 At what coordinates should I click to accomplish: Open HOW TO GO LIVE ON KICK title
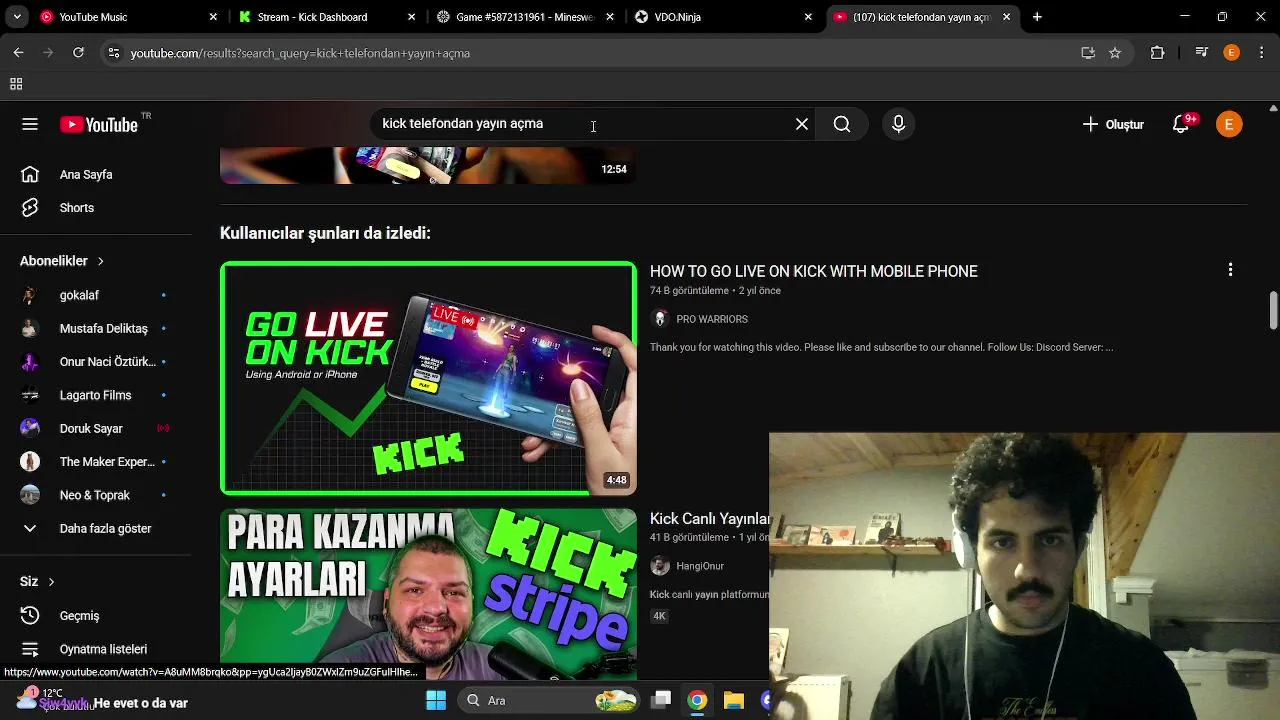click(813, 271)
